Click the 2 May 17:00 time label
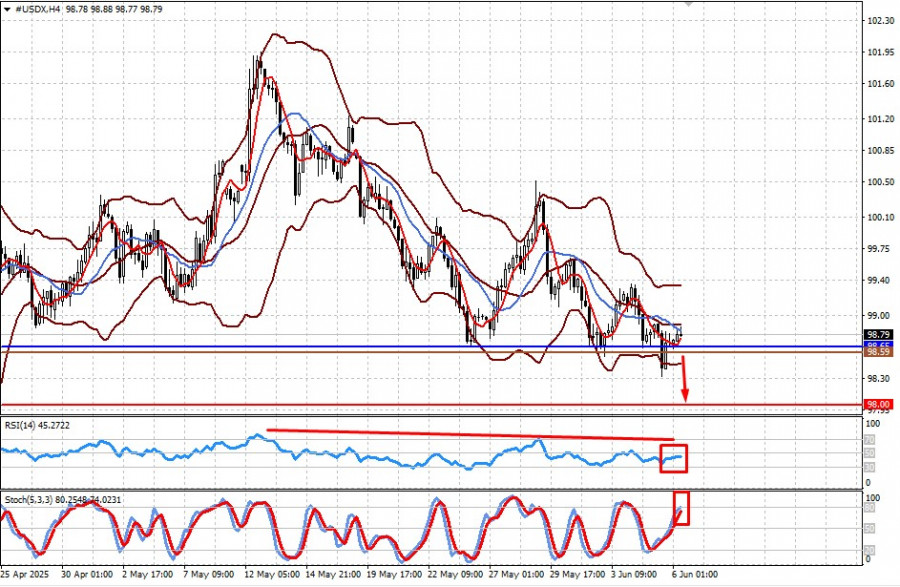This screenshot has width=900, height=587. [x=148, y=574]
